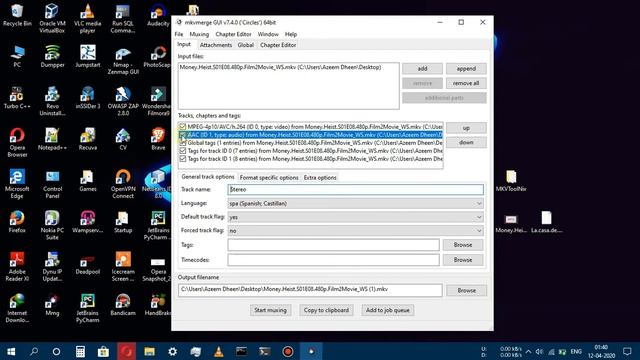Click Start muxing button

[270, 310]
